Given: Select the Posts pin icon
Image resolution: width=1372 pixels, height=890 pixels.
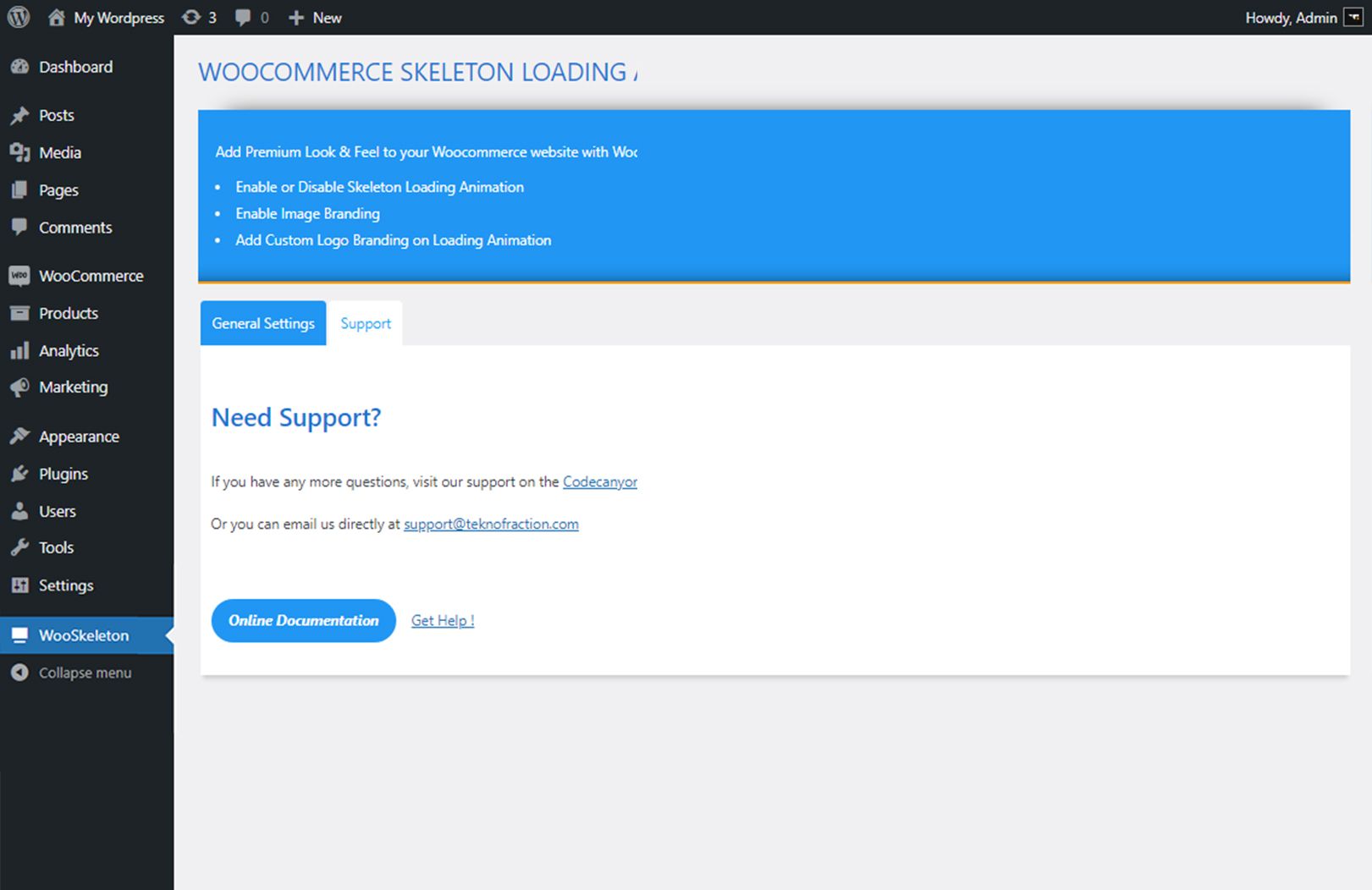Looking at the screenshot, I should point(19,115).
